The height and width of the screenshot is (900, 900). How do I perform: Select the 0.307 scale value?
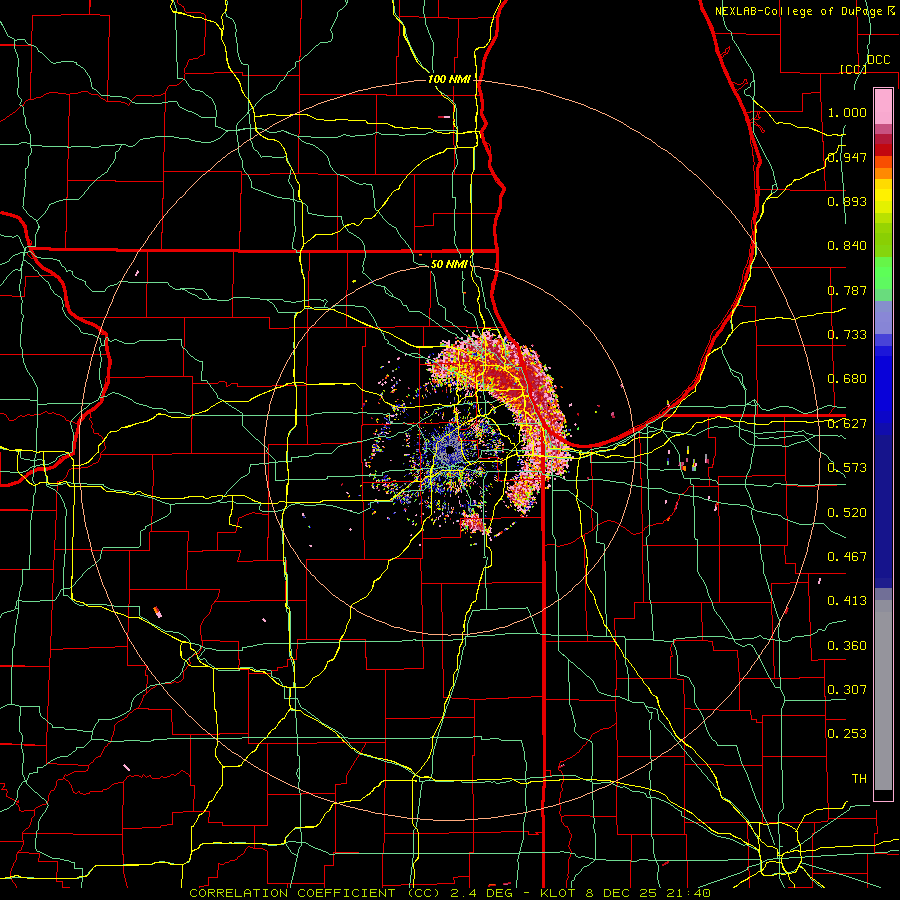pyautogui.click(x=847, y=689)
